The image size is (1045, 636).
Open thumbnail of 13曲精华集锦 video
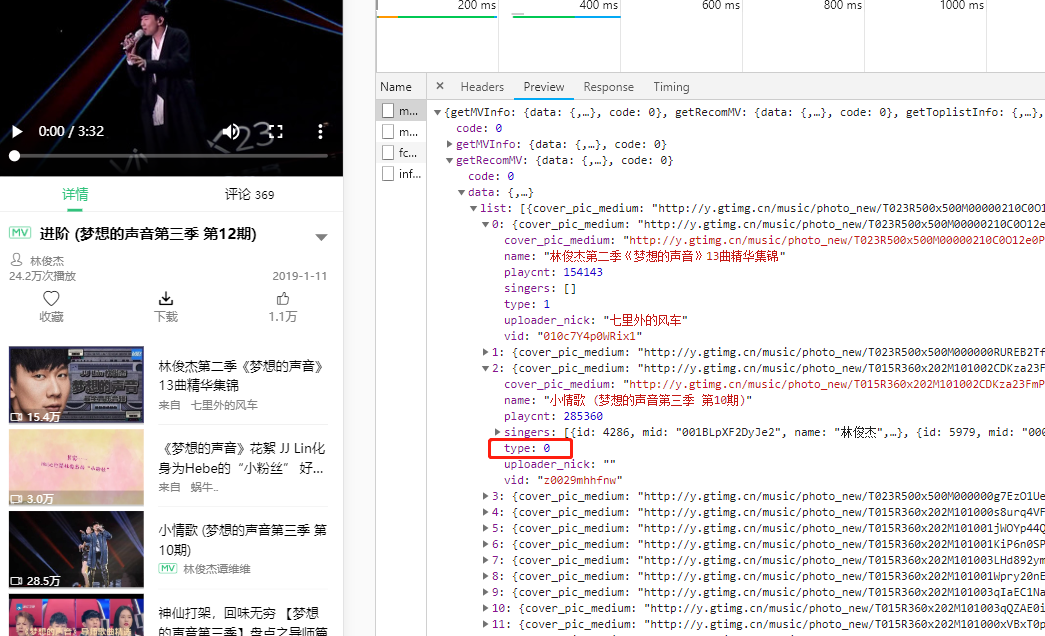77,385
